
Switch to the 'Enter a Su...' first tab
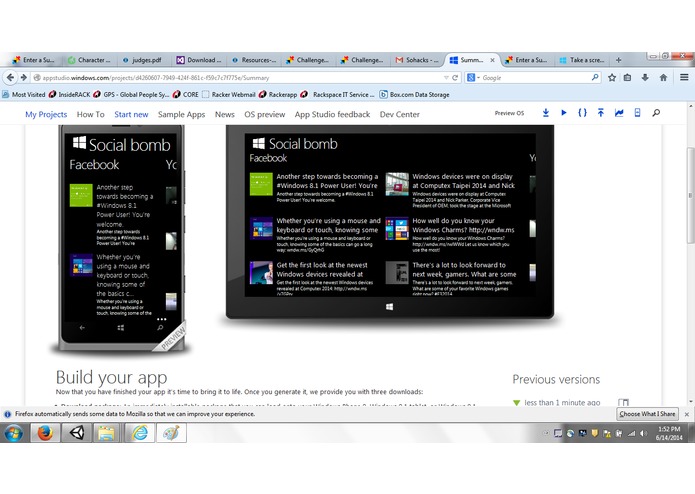[34, 60]
